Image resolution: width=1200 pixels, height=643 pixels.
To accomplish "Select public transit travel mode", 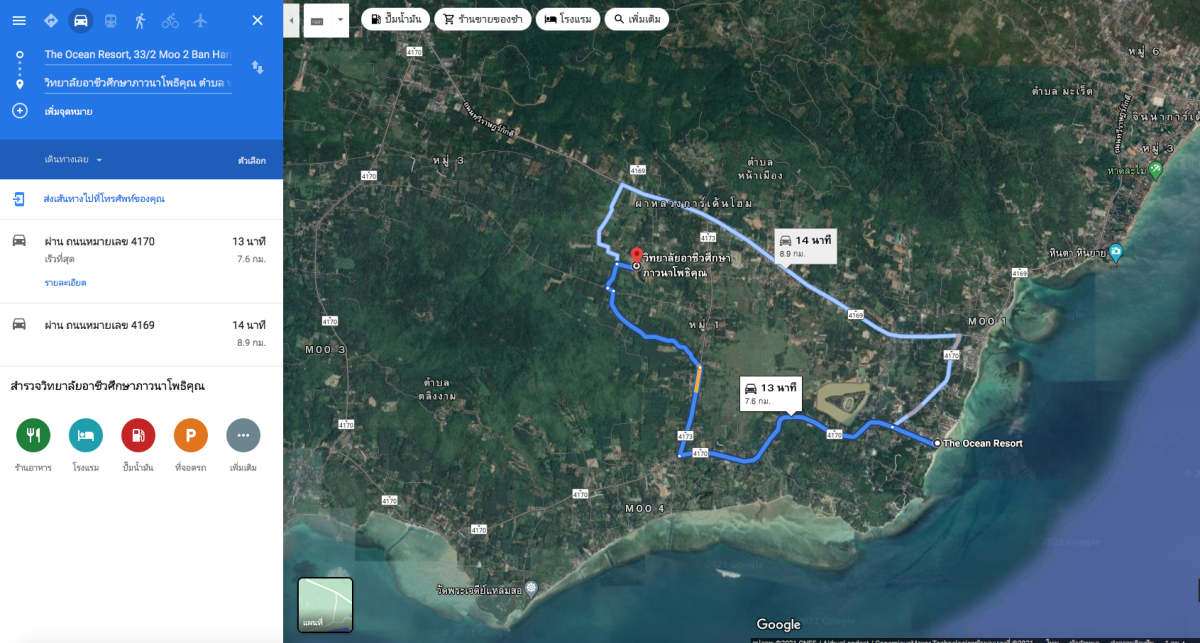I will coord(110,20).
